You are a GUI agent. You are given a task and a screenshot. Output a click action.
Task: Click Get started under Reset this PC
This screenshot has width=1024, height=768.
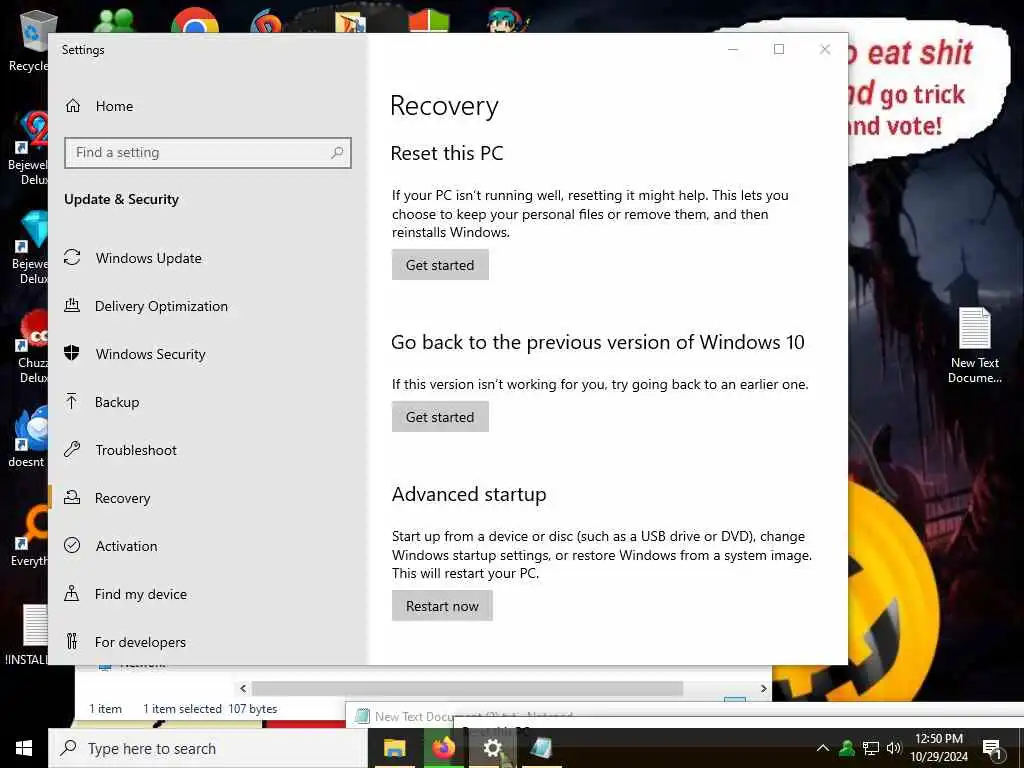(440, 264)
